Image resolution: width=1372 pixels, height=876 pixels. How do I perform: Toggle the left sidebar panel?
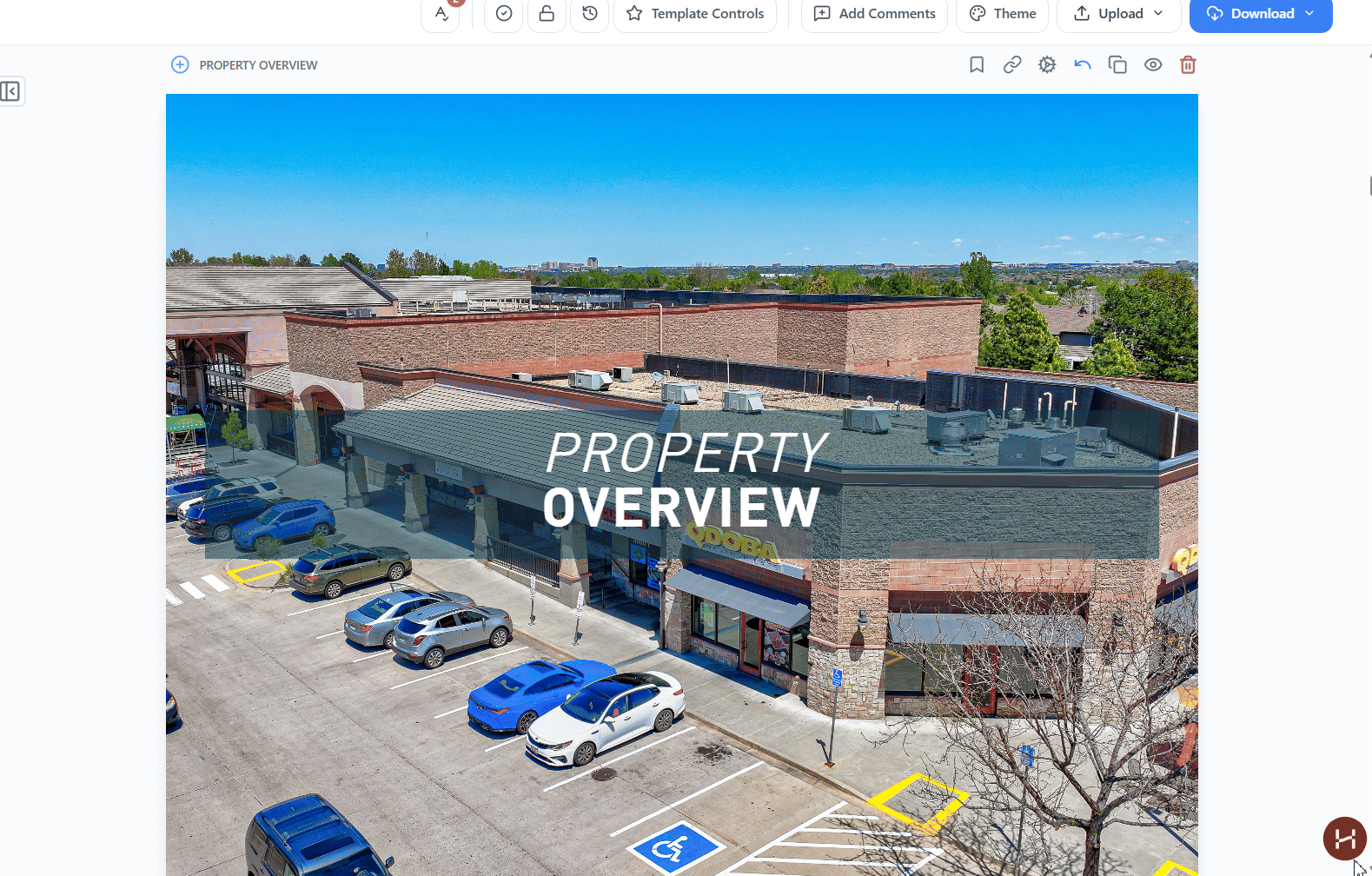tap(10, 91)
